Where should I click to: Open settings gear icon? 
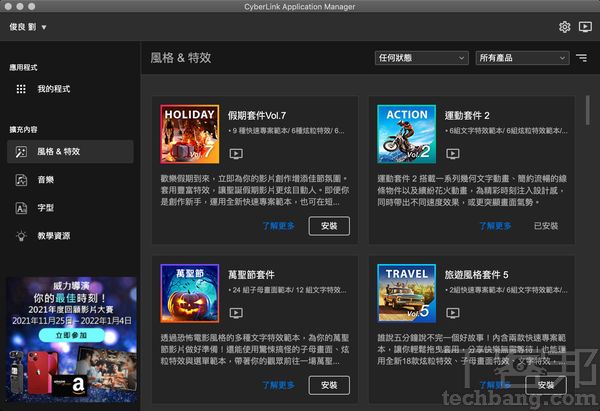(564, 27)
